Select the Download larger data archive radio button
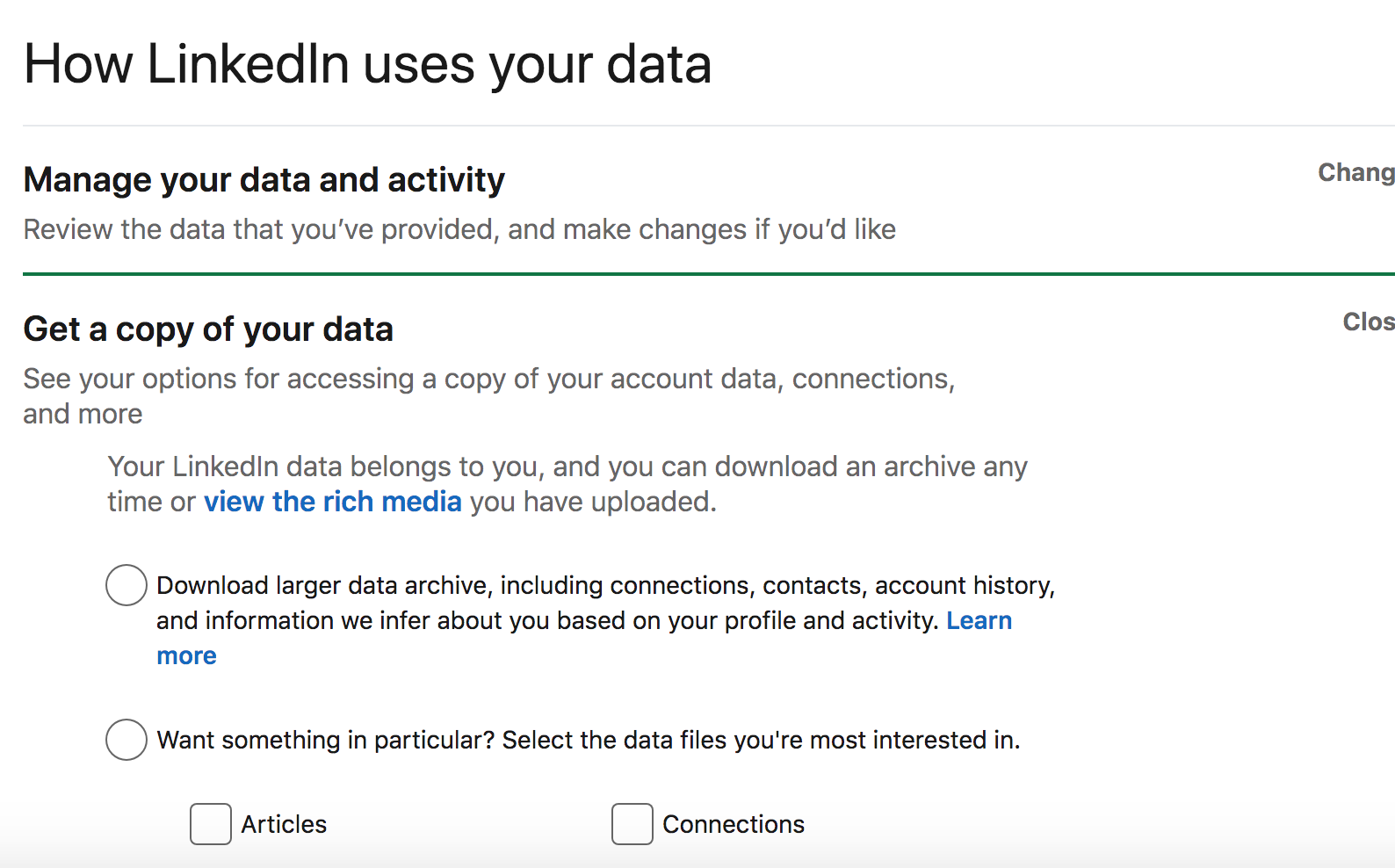The image size is (1395, 868). click(x=126, y=585)
